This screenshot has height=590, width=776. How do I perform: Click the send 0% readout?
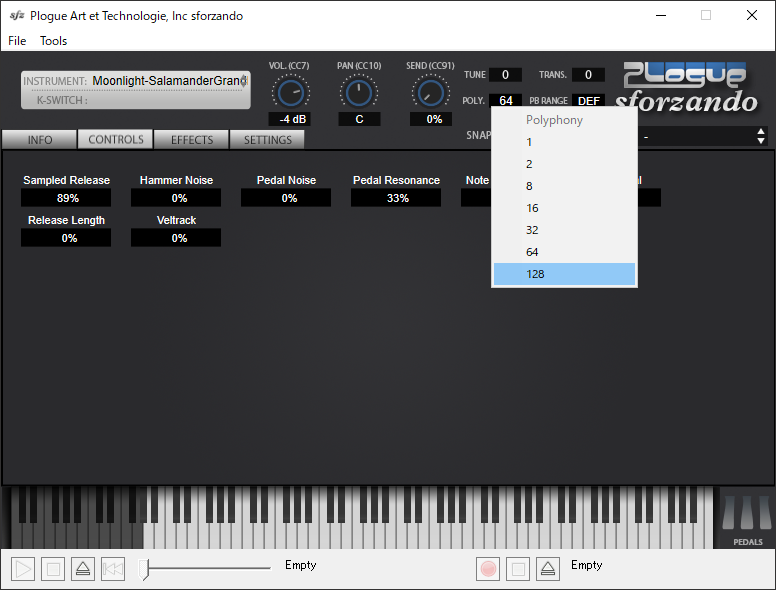tap(431, 119)
